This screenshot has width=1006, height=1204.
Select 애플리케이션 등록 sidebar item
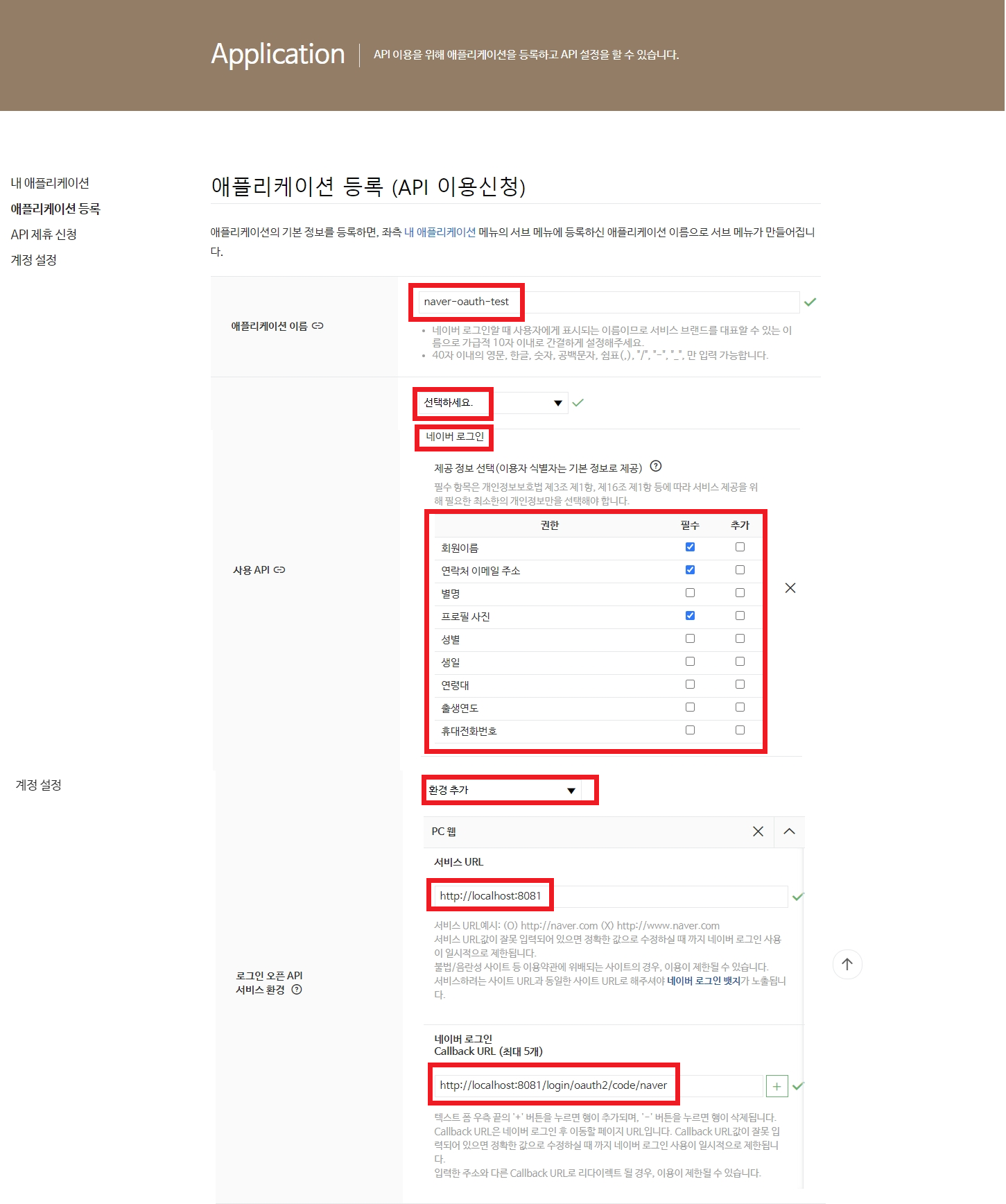point(55,209)
